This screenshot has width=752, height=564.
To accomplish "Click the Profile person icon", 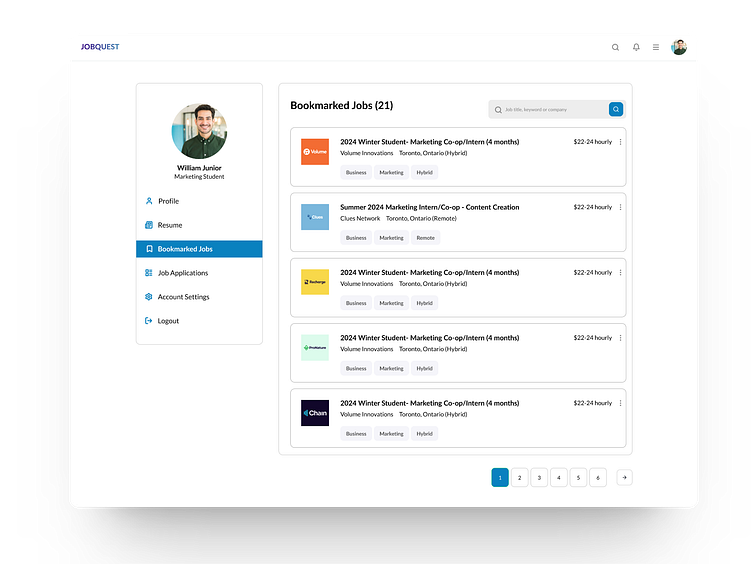I will coord(149,201).
